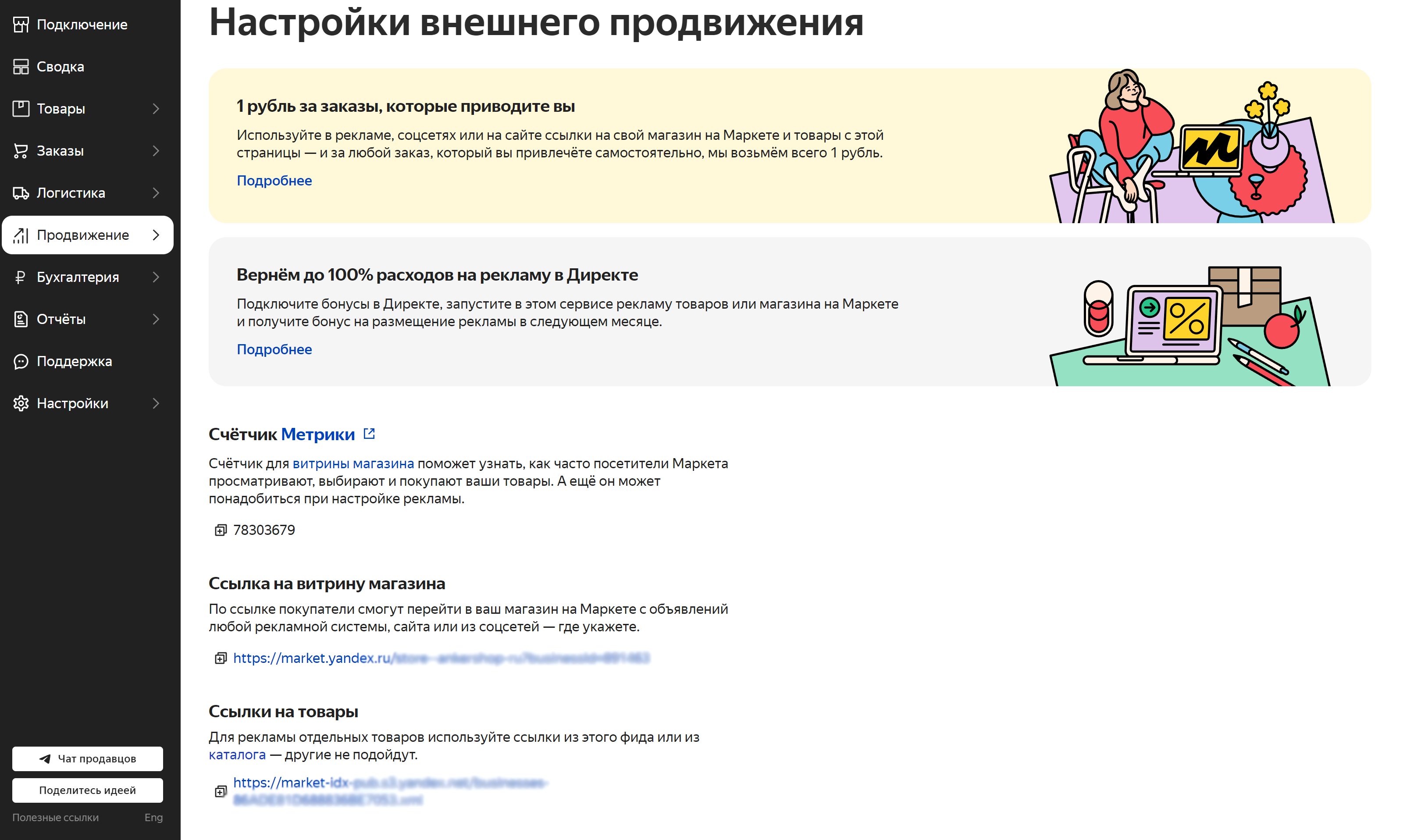Go to the Сводка section
Image resolution: width=1403 pixels, height=840 pixels.
pos(88,67)
